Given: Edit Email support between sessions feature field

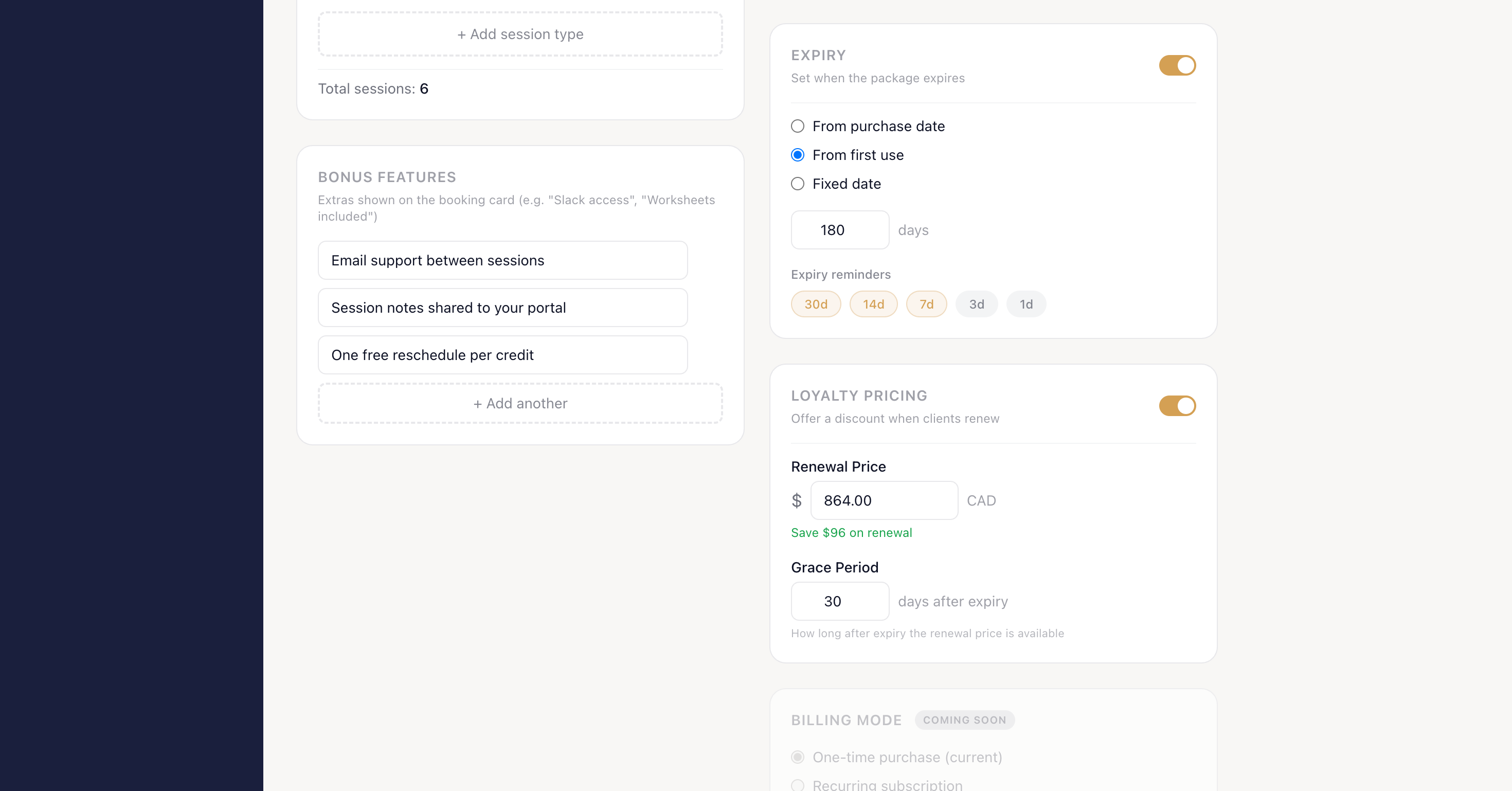Looking at the screenshot, I should pyautogui.click(x=502, y=261).
